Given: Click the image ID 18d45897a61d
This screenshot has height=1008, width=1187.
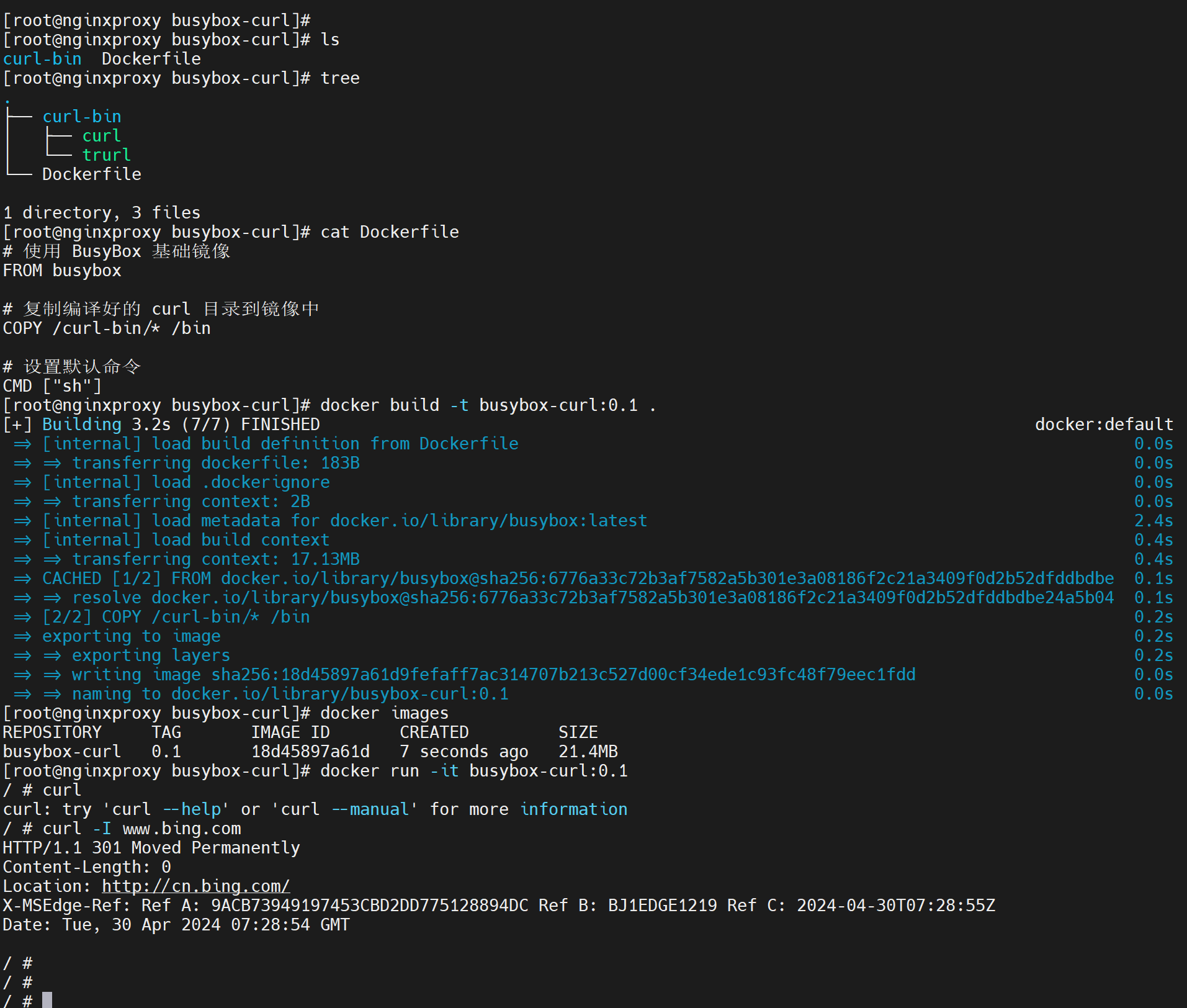Looking at the screenshot, I should pyautogui.click(x=310, y=752).
